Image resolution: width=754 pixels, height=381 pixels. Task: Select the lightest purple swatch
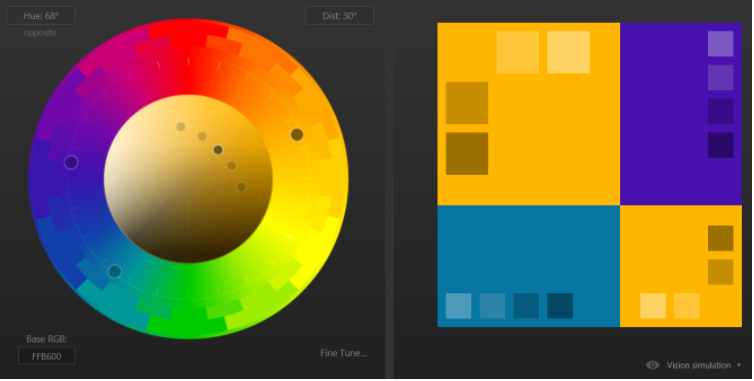pyautogui.click(x=720, y=44)
